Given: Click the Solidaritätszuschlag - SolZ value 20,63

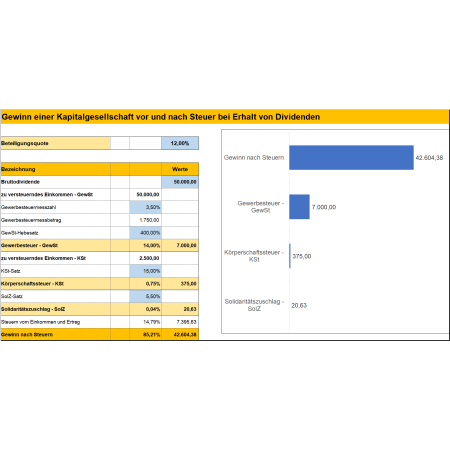Looking at the screenshot, I should click(x=180, y=309).
